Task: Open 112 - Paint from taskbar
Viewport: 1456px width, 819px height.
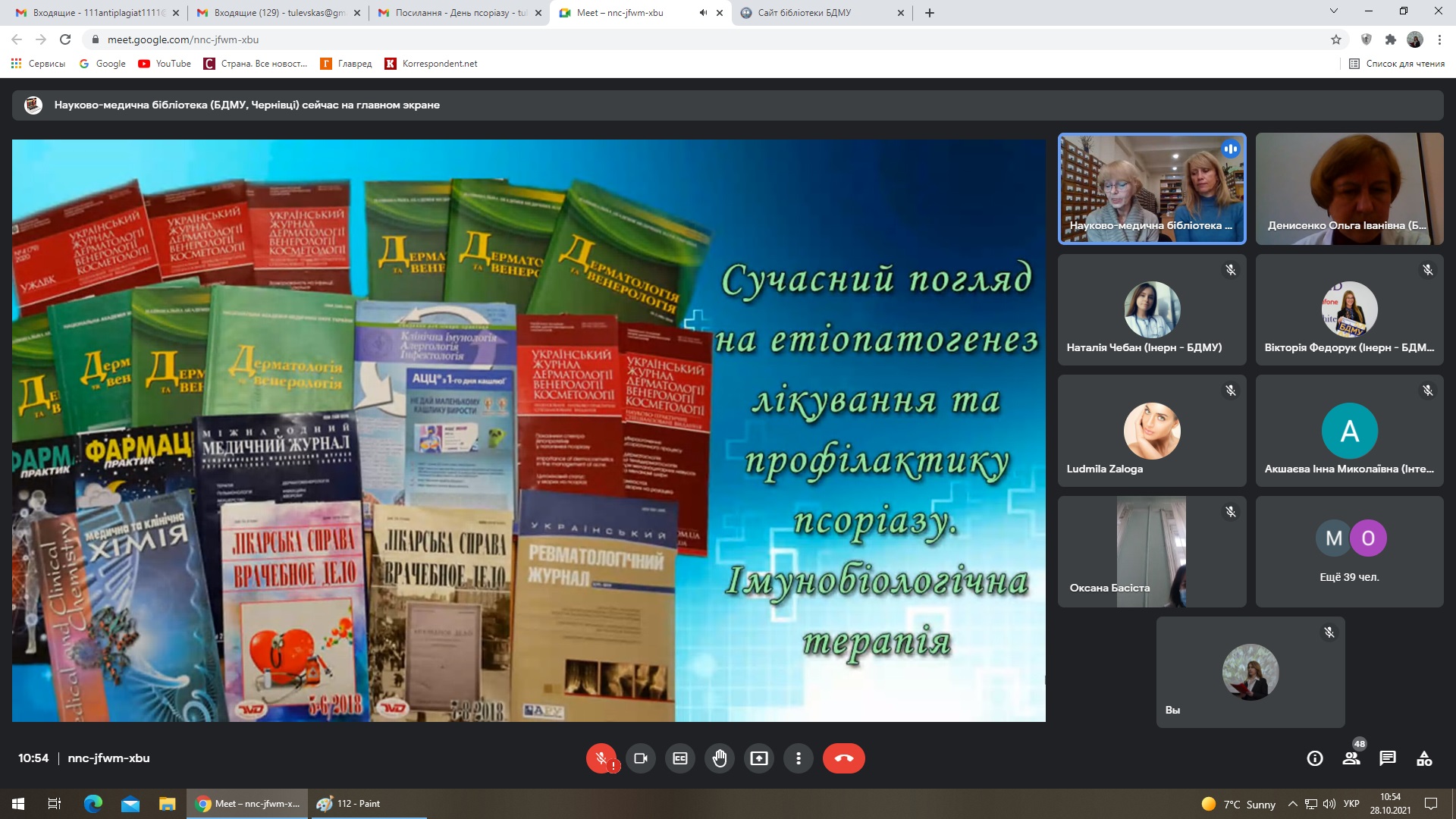Action: 350,804
